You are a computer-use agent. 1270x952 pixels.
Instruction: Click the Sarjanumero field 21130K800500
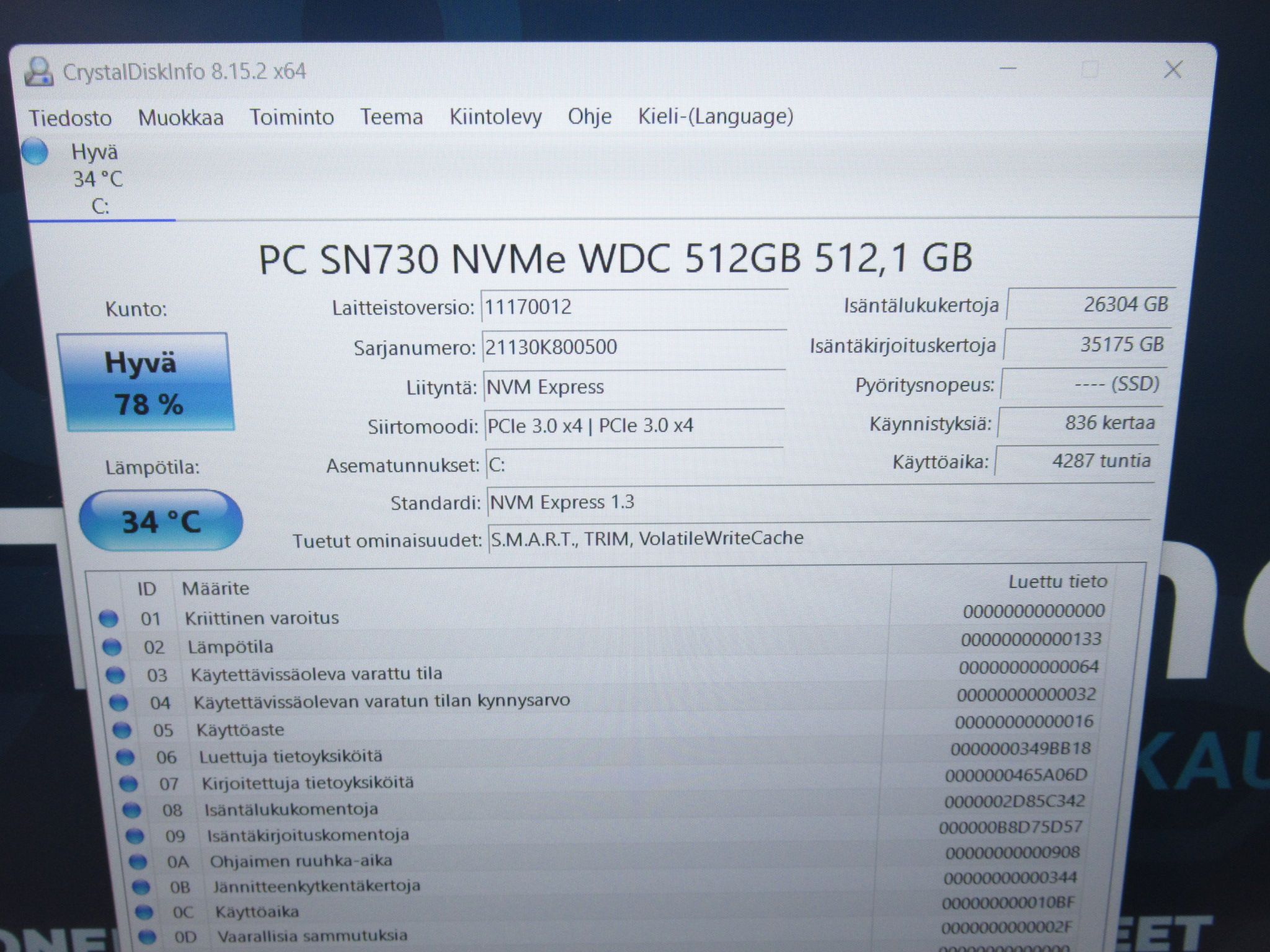(x=634, y=347)
